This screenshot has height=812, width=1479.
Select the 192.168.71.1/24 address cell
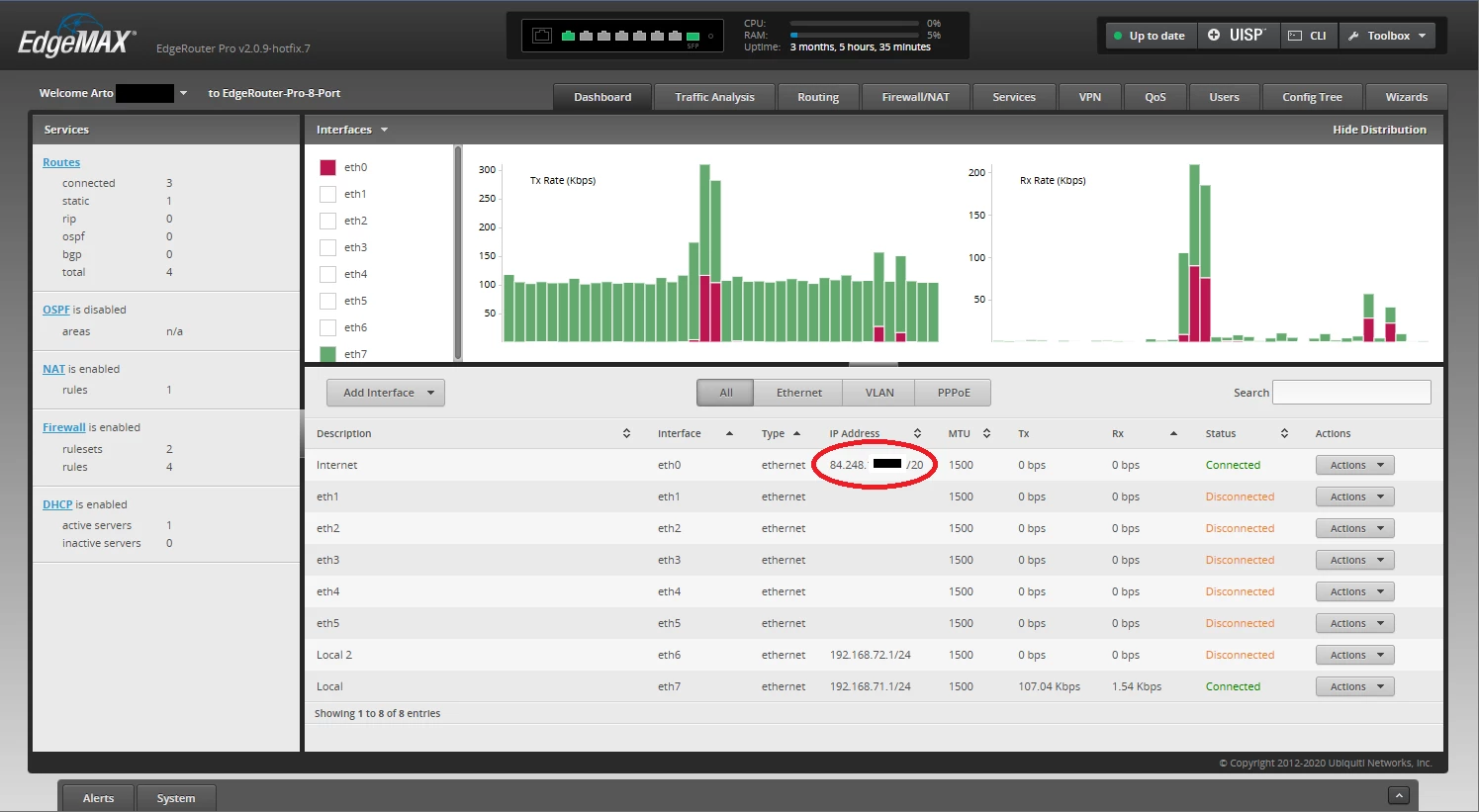pos(870,686)
